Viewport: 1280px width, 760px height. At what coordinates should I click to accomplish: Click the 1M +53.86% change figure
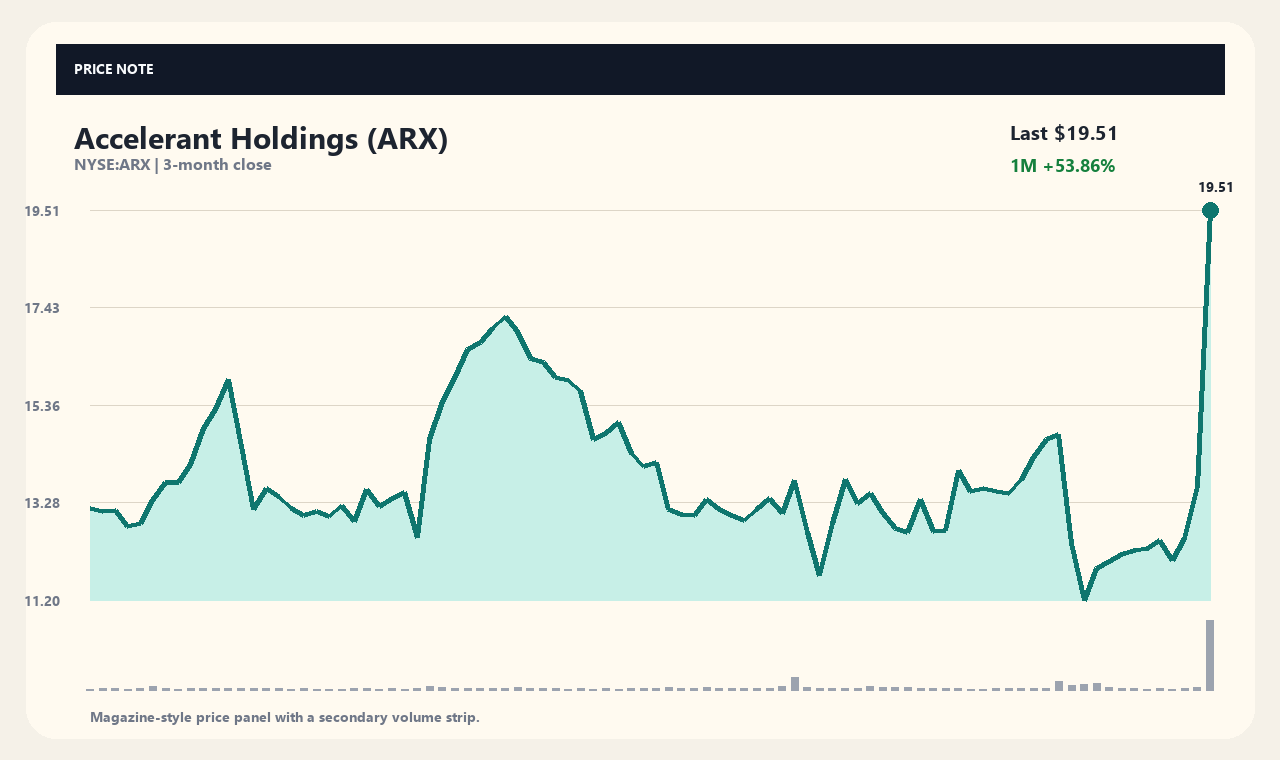coord(1062,166)
